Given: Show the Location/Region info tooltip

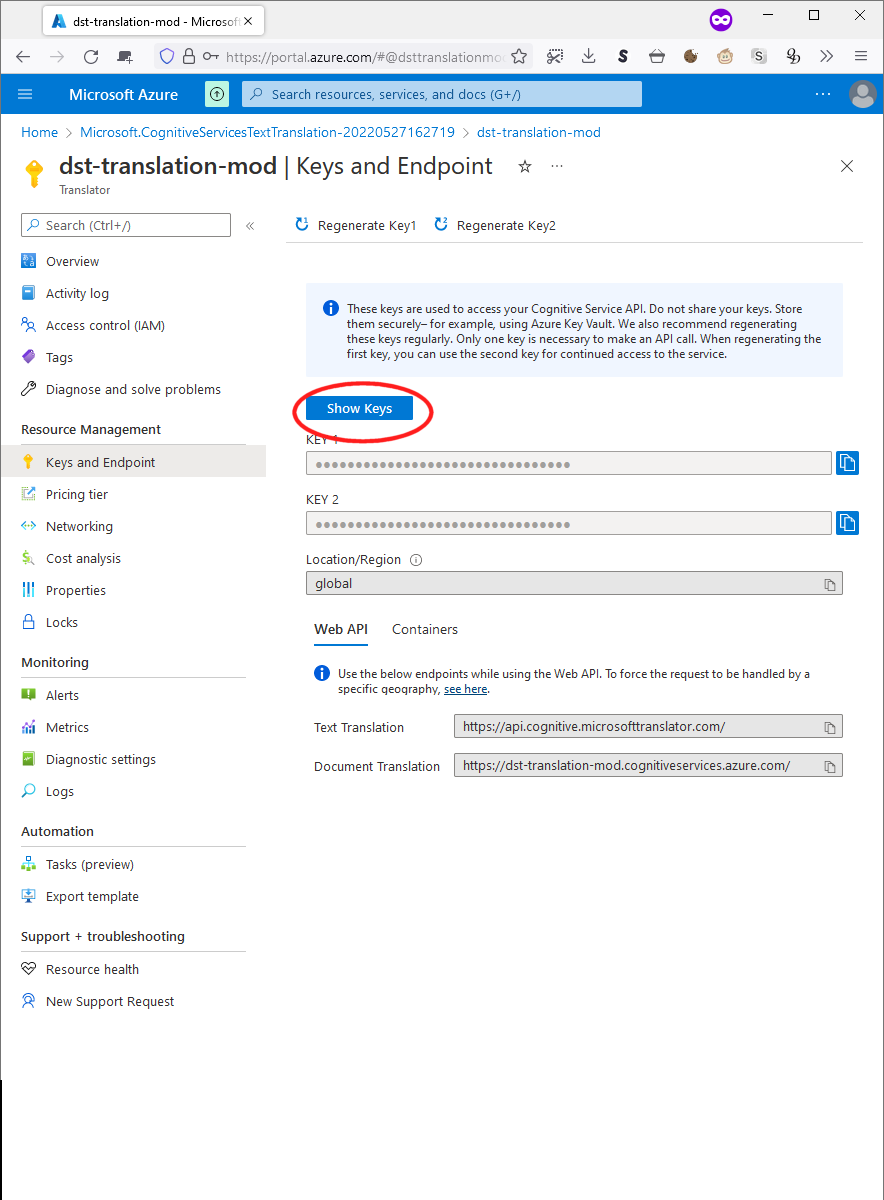Looking at the screenshot, I should tap(416, 560).
